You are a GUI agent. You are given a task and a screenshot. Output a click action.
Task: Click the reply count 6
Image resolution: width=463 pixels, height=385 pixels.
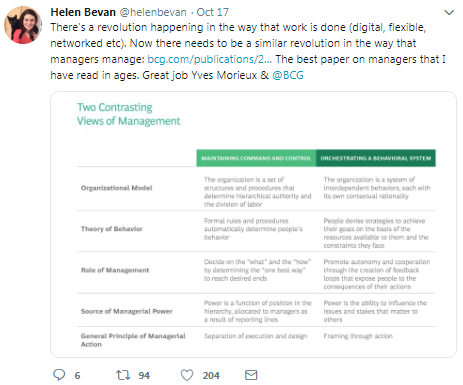pyautogui.click(x=77, y=376)
